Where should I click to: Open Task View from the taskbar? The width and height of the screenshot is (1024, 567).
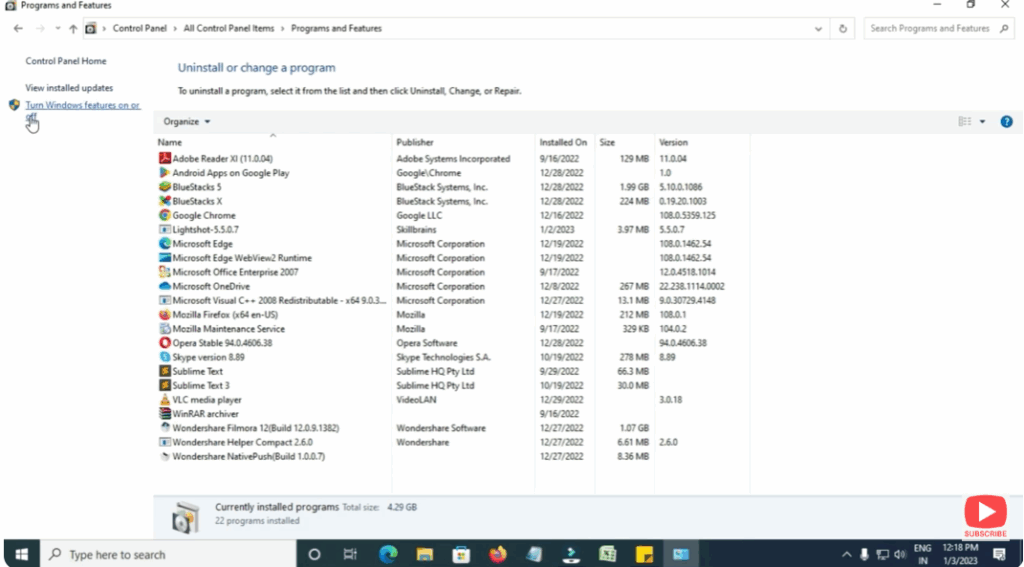tap(351, 554)
